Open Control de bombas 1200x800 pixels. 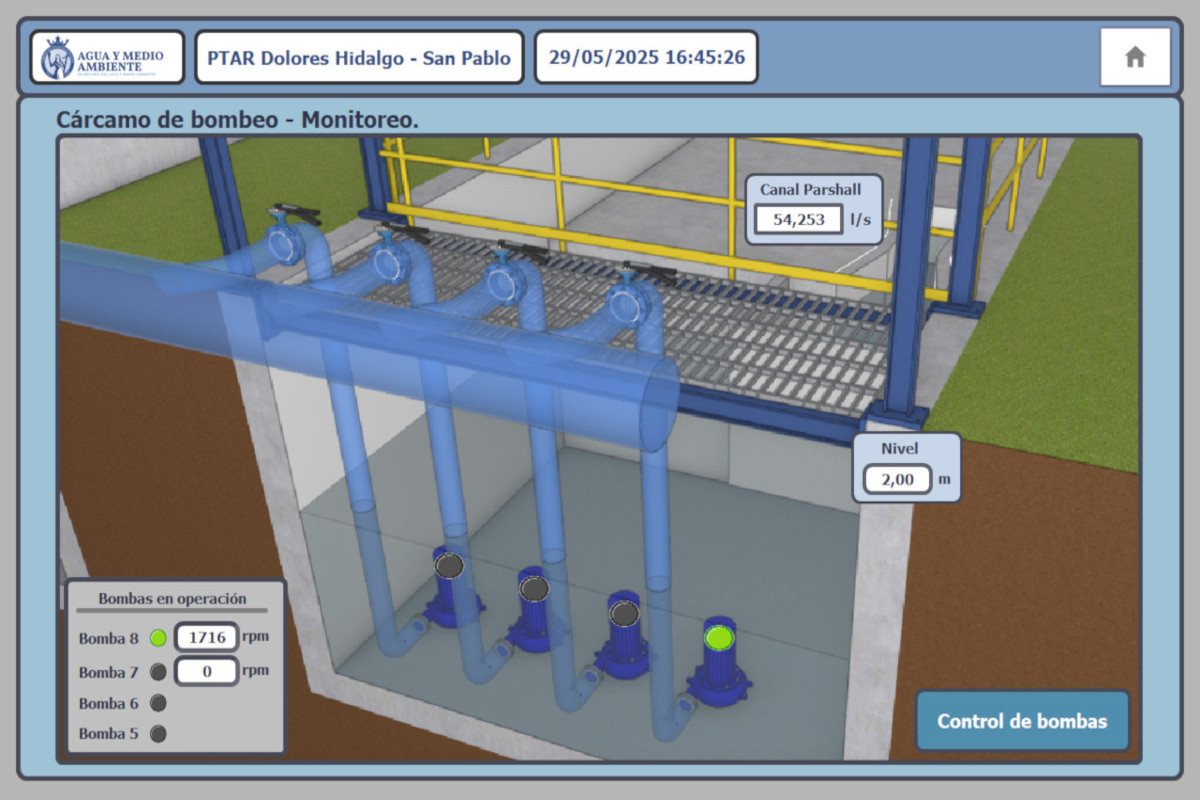pos(1022,721)
